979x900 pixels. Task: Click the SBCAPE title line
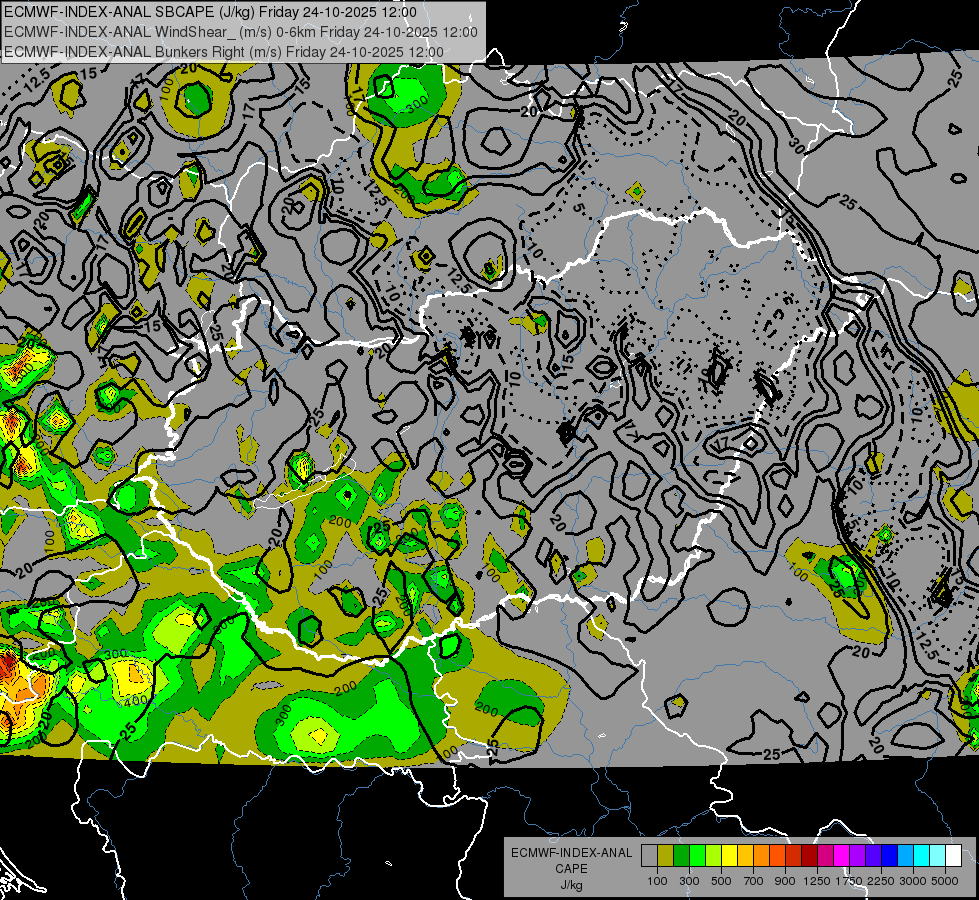tap(210, 12)
